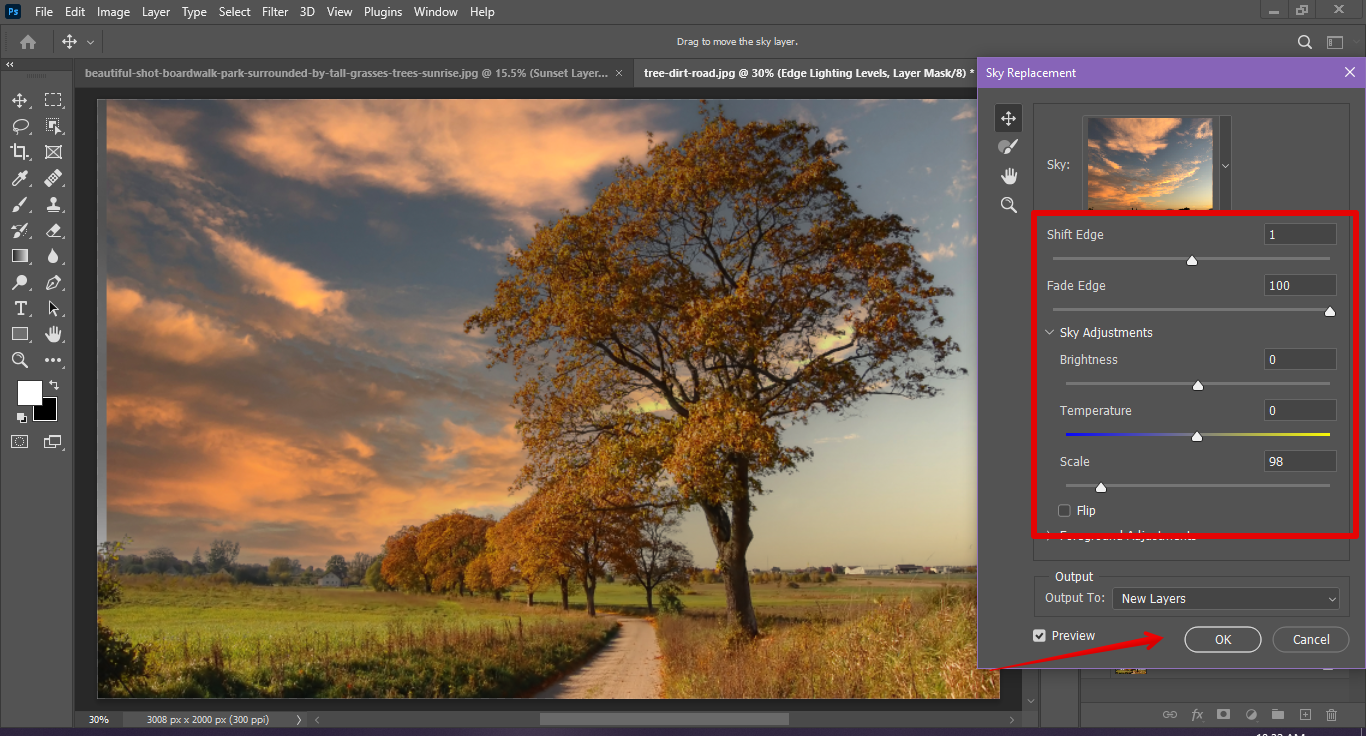Select the Sky Move tool in the dialog
This screenshot has height=736, width=1366.
(x=1008, y=119)
